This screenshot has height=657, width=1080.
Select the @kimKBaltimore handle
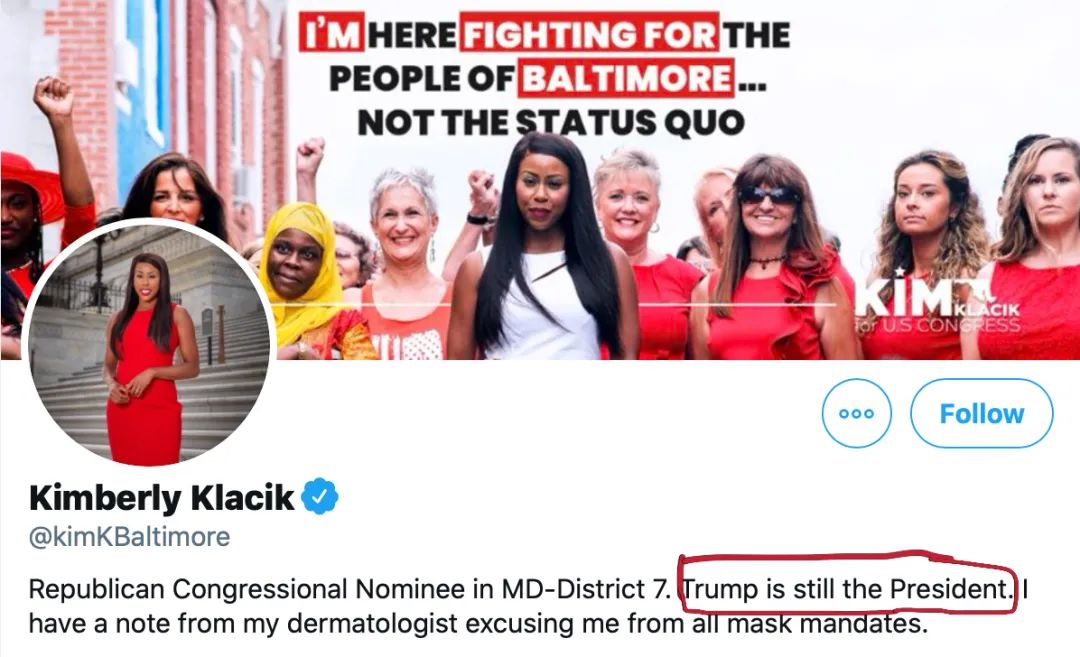(x=129, y=536)
